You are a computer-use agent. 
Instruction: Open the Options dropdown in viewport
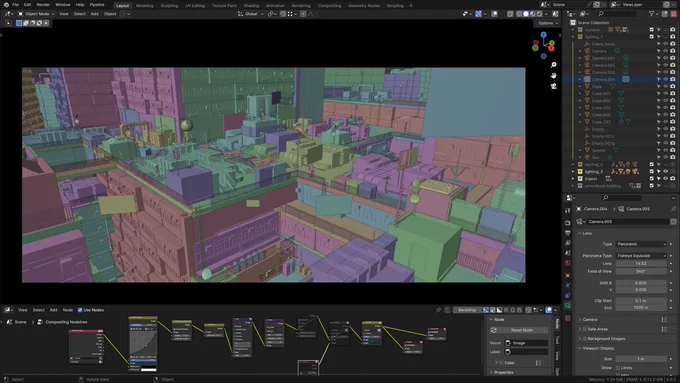click(x=548, y=23)
